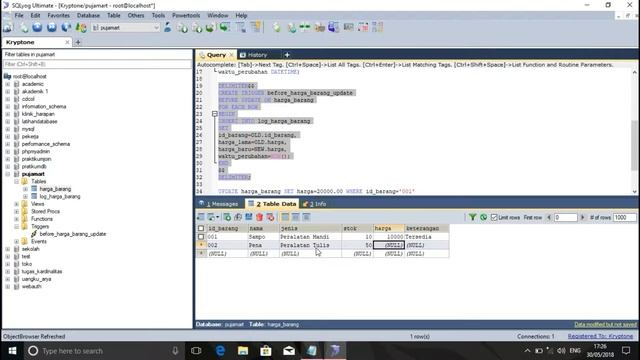Click the Task View taskbar icon
The height and width of the screenshot is (360, 640).
click(196, 351)
